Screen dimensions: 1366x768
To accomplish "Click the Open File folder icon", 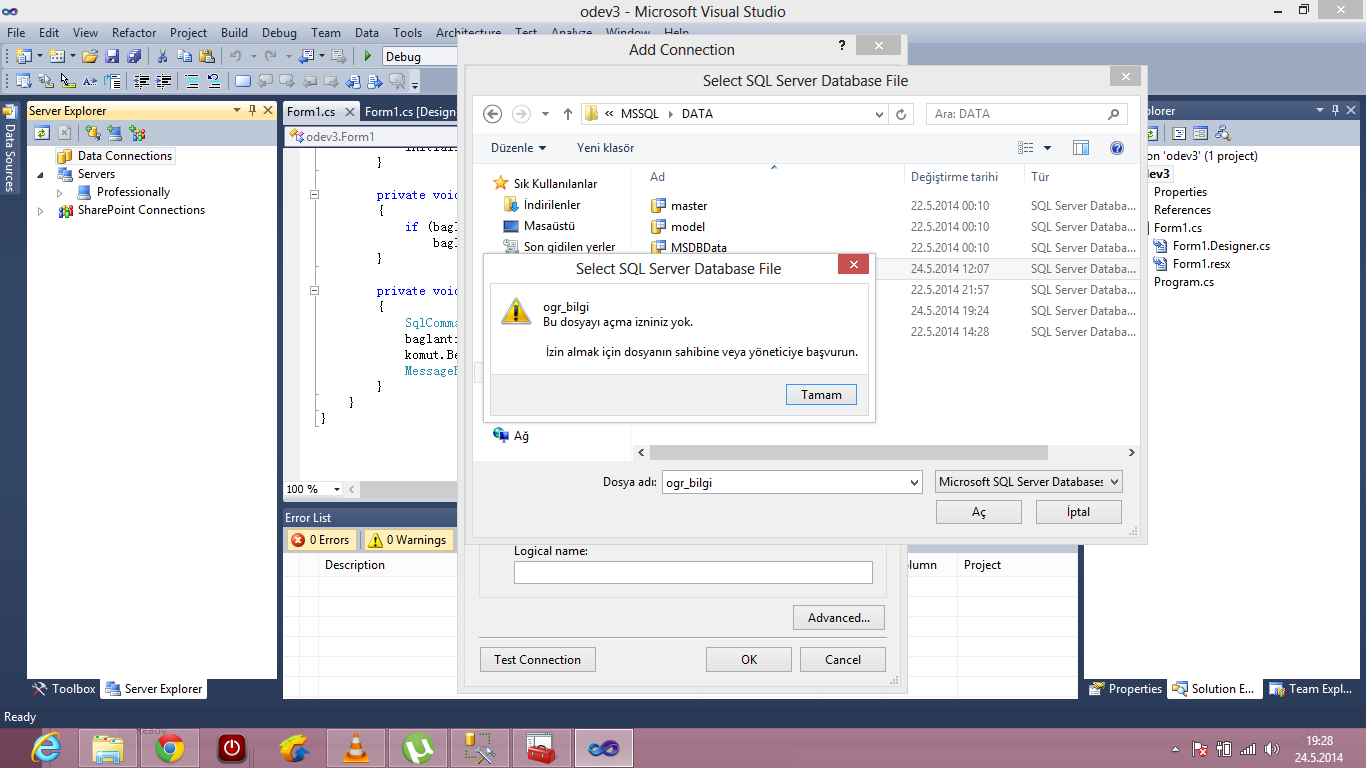I will pos(90,56).
